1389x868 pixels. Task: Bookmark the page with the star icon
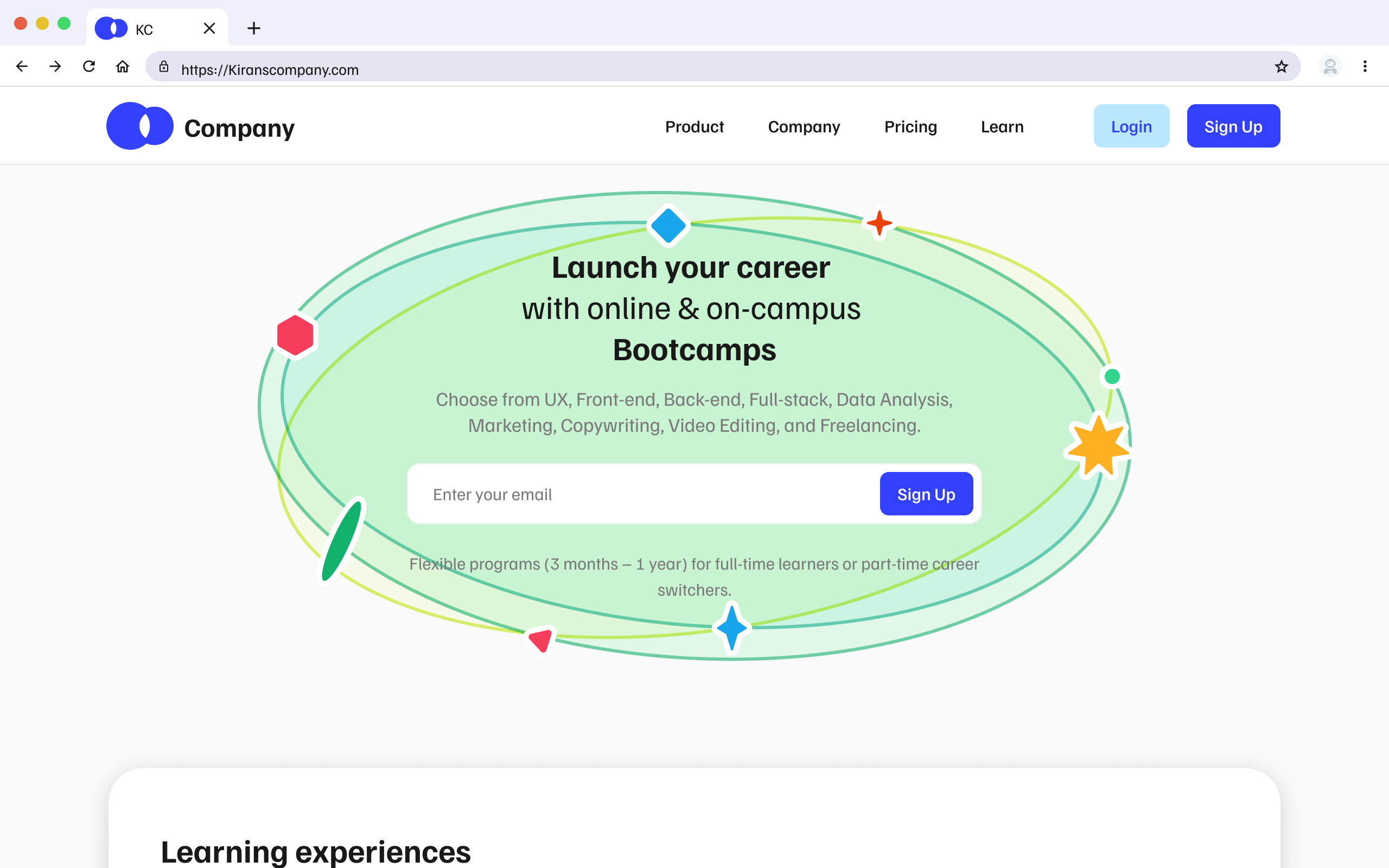(x=1281, y=67)
